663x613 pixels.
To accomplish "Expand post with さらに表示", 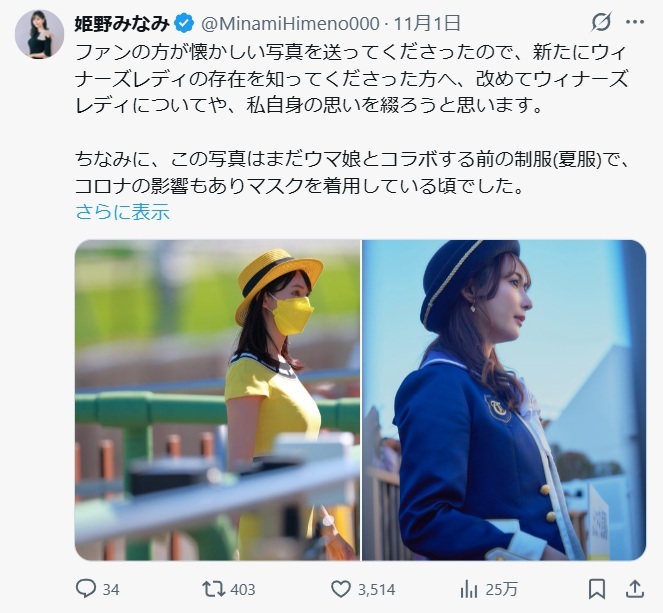I will click(x=123, y=211).
